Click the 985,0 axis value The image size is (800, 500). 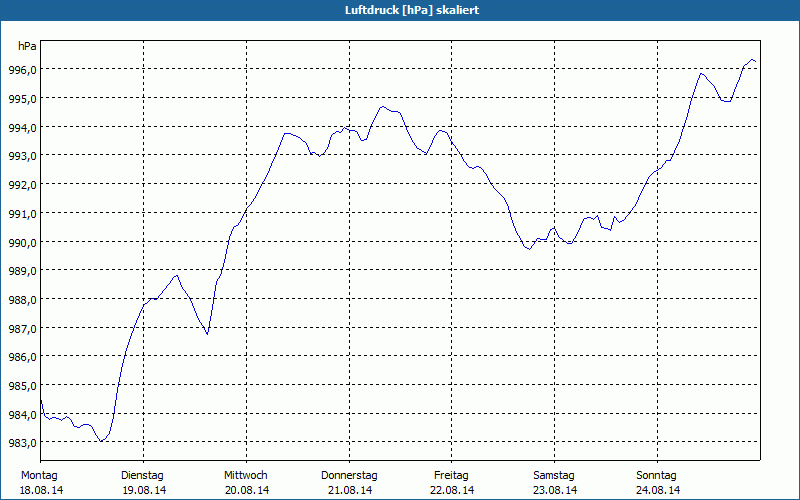point(23,387)
